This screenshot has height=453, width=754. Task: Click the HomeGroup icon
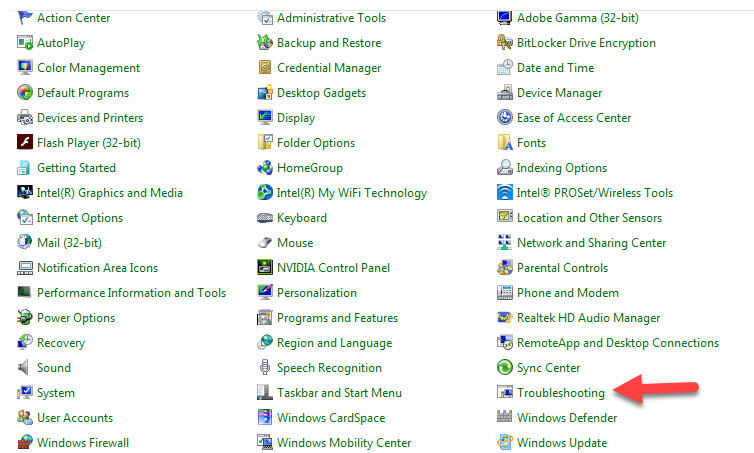(265, 168)
